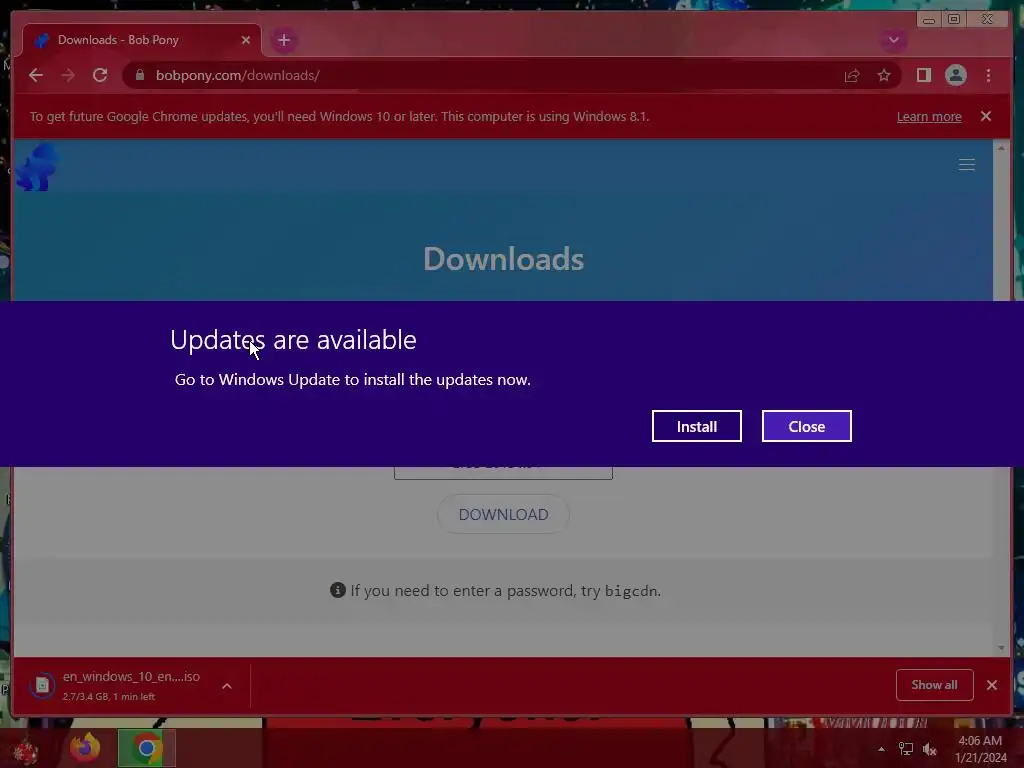Click the DOWNLOAD button on the page
Screen dimensions: 1024x768
[x=503, y=515]
